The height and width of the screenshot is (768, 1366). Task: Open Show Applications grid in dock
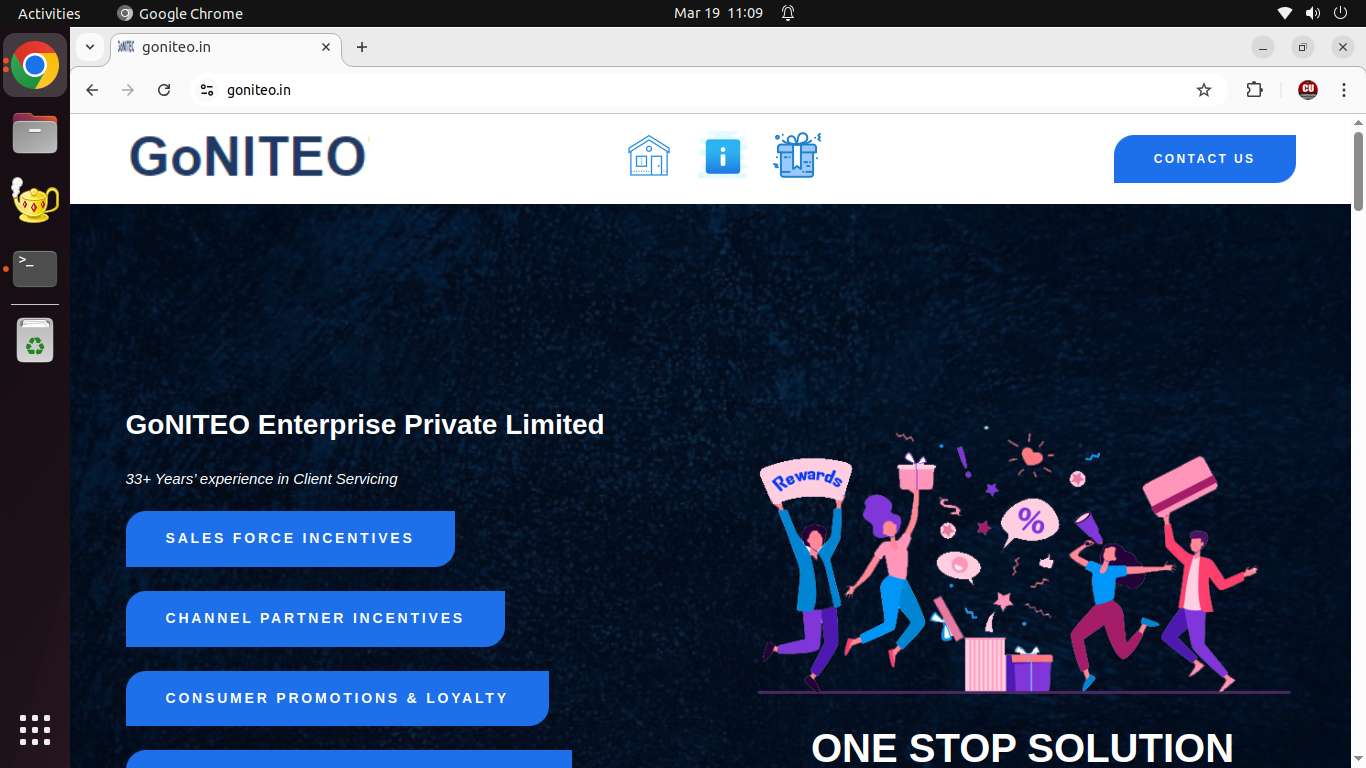[35, 729]
